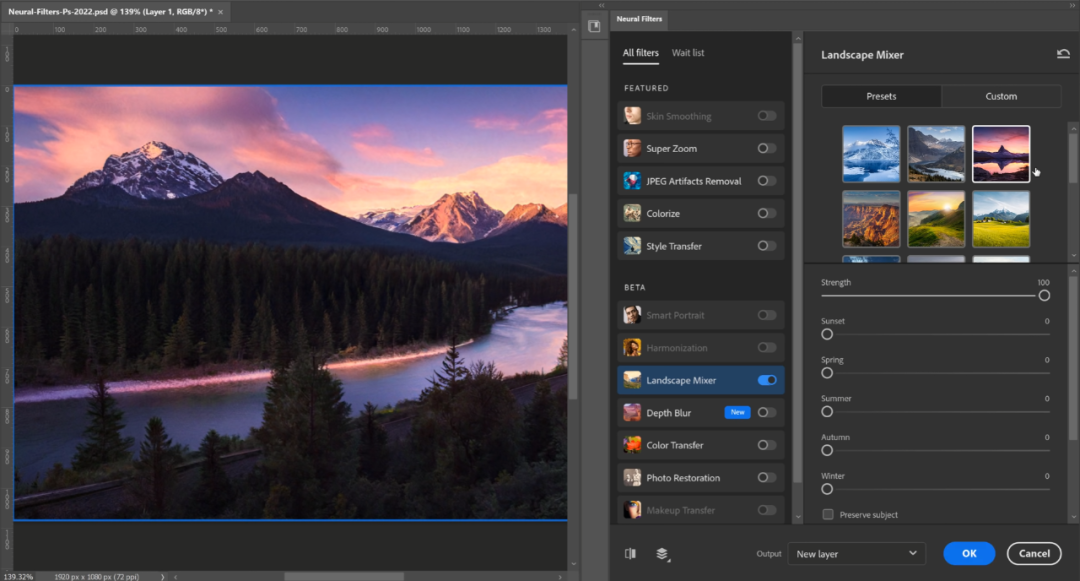The width and height of the screenshot is (1080, 581).
Task: Select the Style Transfer filter icon
Action: (x=632, y=246)
